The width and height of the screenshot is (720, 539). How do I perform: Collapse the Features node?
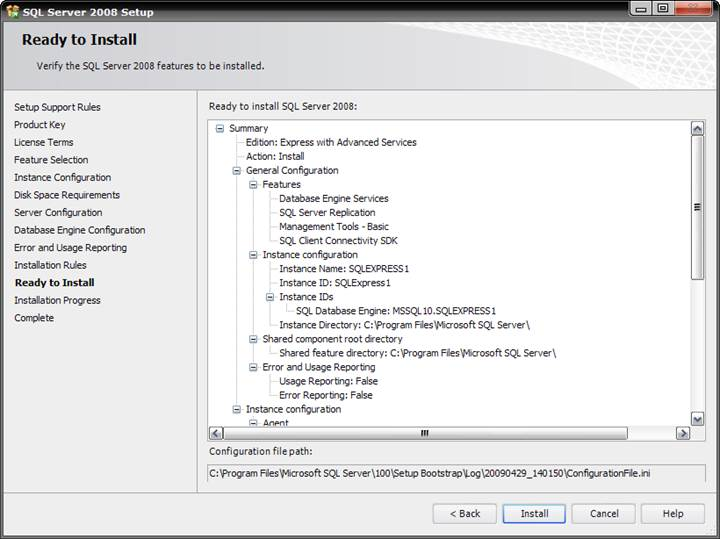tap(253, 185)
